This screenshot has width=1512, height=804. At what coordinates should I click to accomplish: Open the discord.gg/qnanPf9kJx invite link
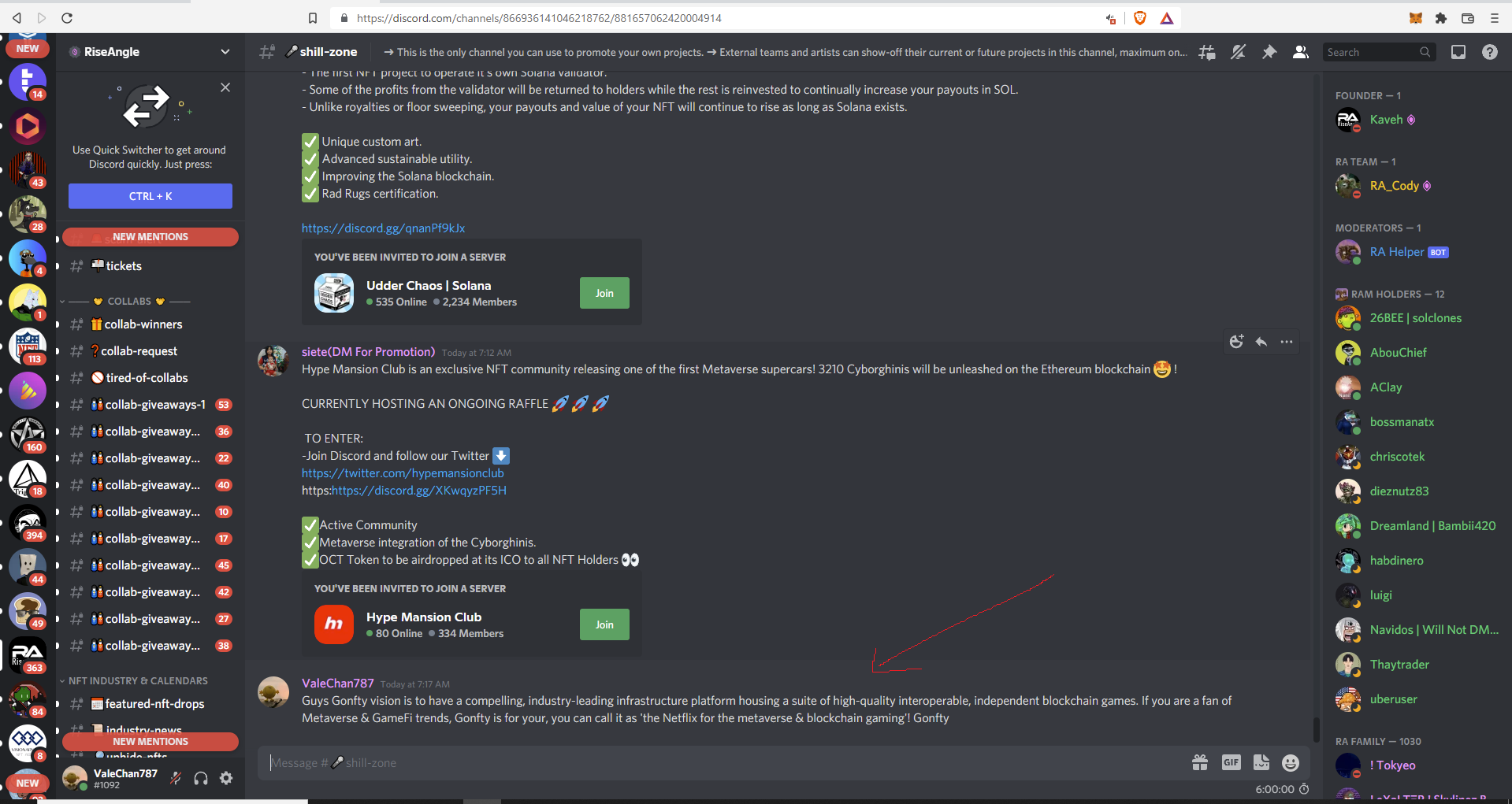[x=383, y=228]
